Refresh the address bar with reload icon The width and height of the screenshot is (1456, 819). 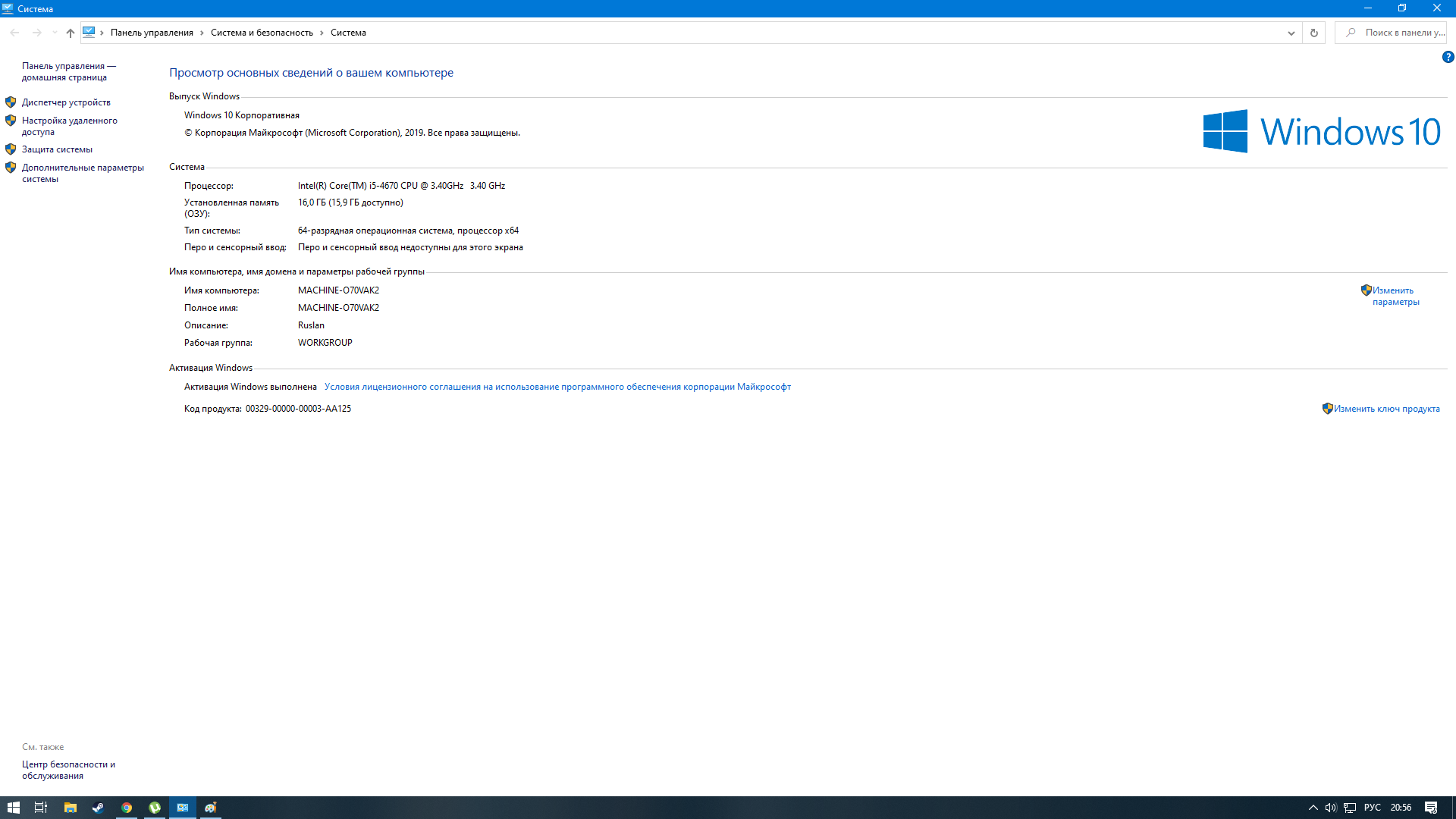pyautogui.click(x=1314, y=33)
